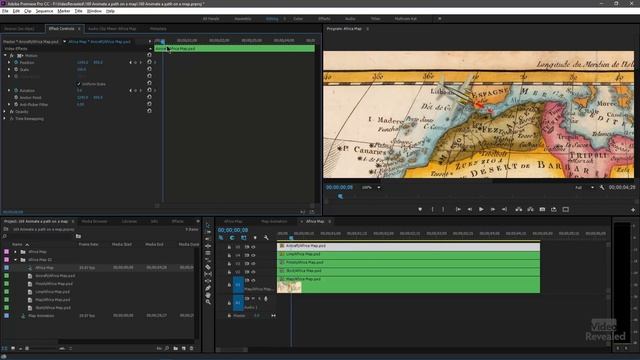Uncheck the Uniform Scale checkbox
The image size is (640, 360).
pos(79,84)
